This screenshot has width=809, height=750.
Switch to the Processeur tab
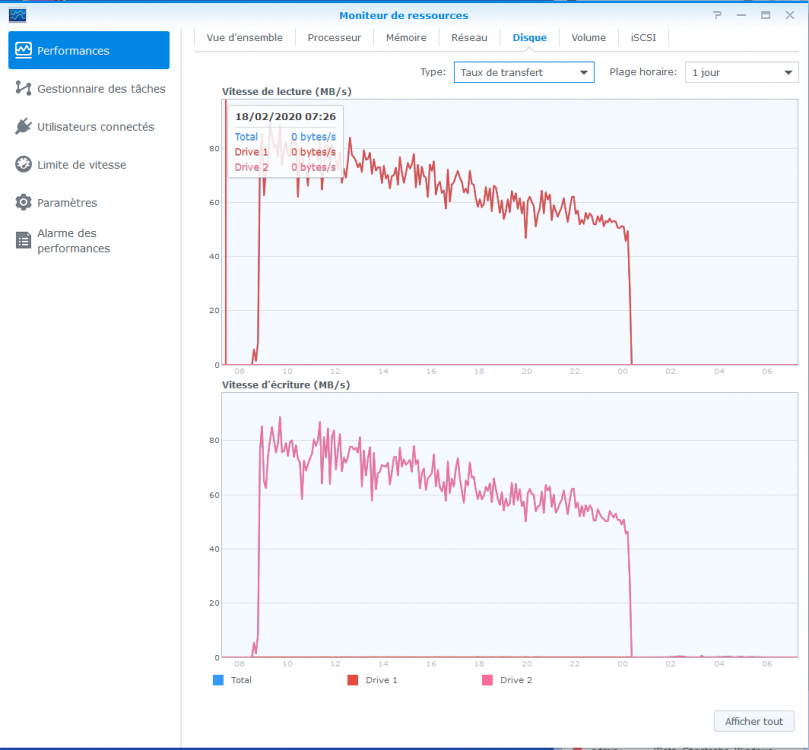[x=334, y=38]
